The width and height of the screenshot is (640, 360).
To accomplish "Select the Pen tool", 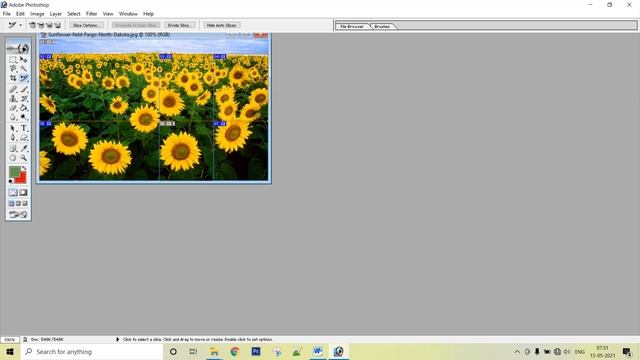I will coord(13,138).
